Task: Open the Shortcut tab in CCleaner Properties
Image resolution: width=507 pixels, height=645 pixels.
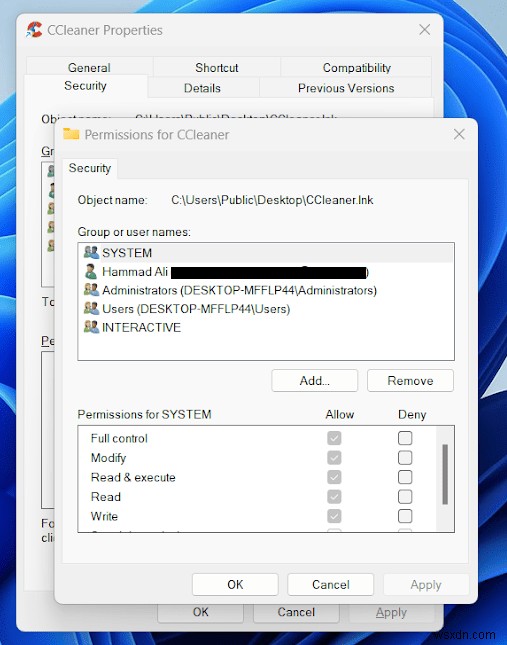Action: click(x=217, y=67)
